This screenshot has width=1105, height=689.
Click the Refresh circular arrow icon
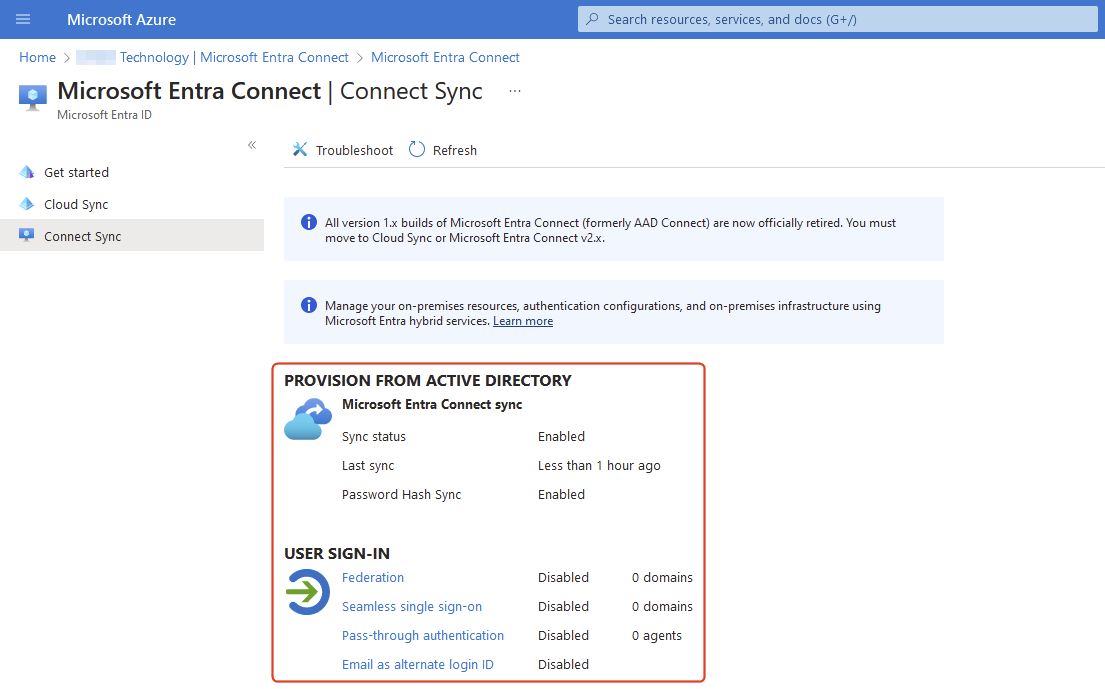click(417, 150)
